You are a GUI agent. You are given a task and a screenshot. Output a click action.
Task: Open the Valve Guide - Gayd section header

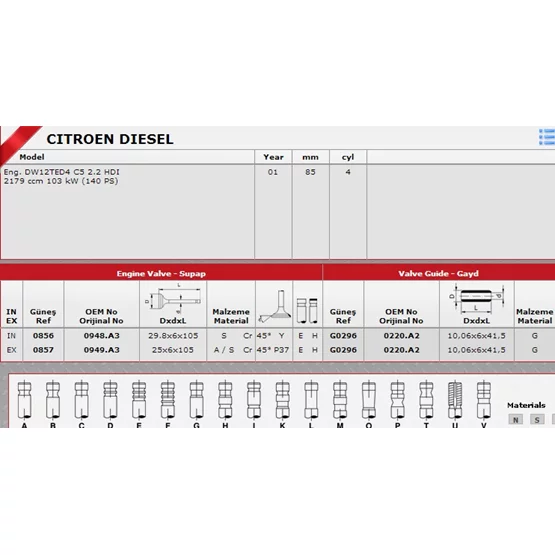pyautogui.click(x=439, y=273)
